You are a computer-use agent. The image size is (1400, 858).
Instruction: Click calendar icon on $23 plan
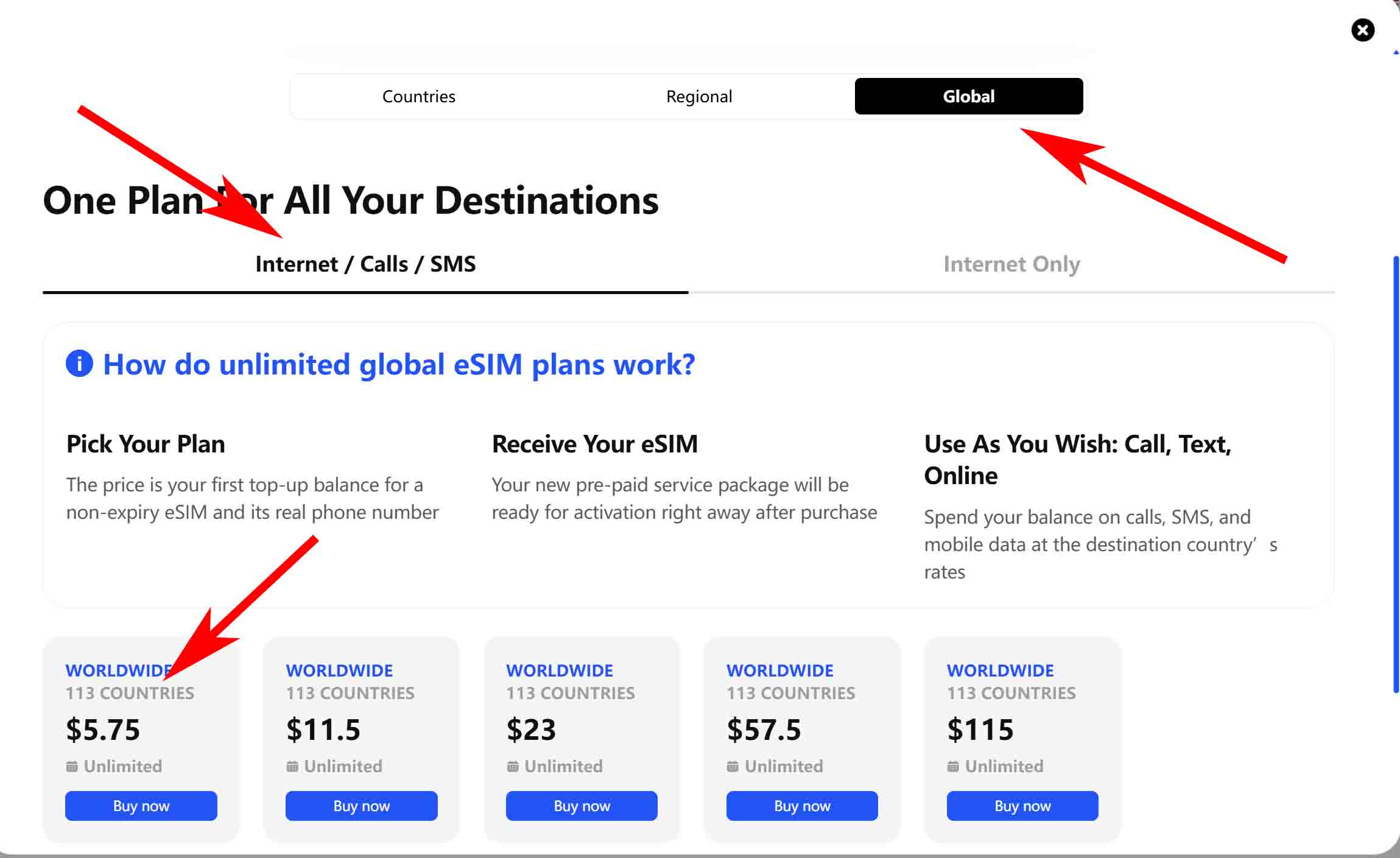point(513,766)
